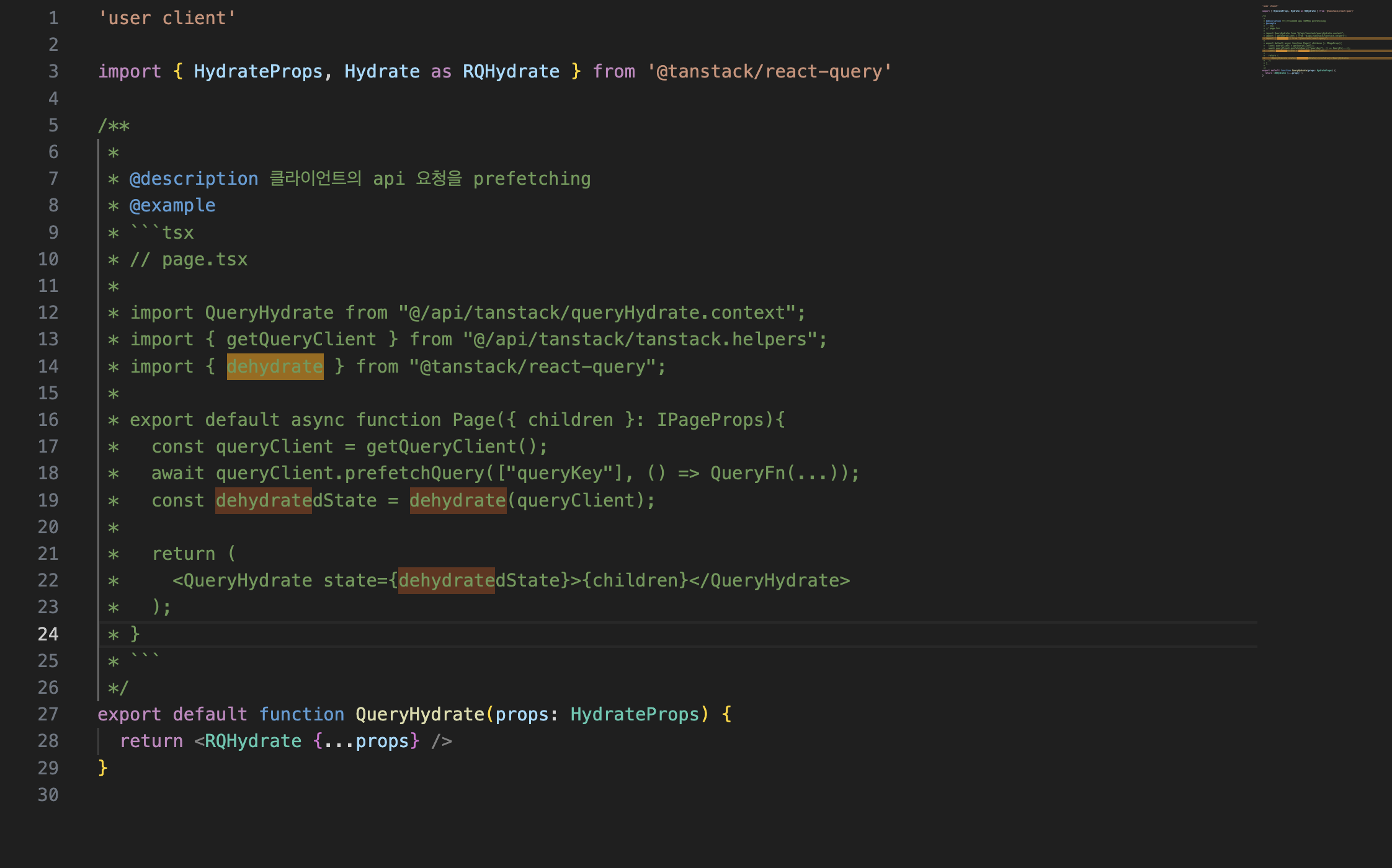Click HydrateProps type annotation on line 27
This screenshot has height=868, width=1392.
635,714
